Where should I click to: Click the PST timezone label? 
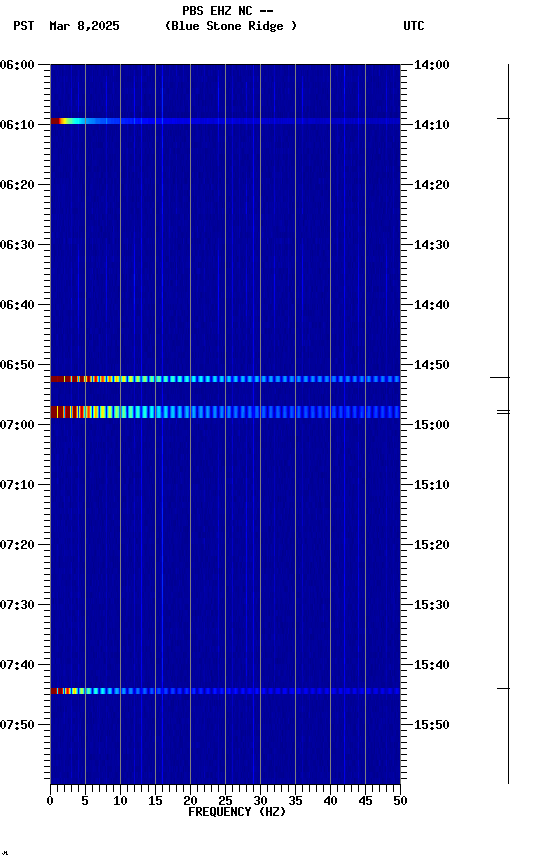[24, 26]
